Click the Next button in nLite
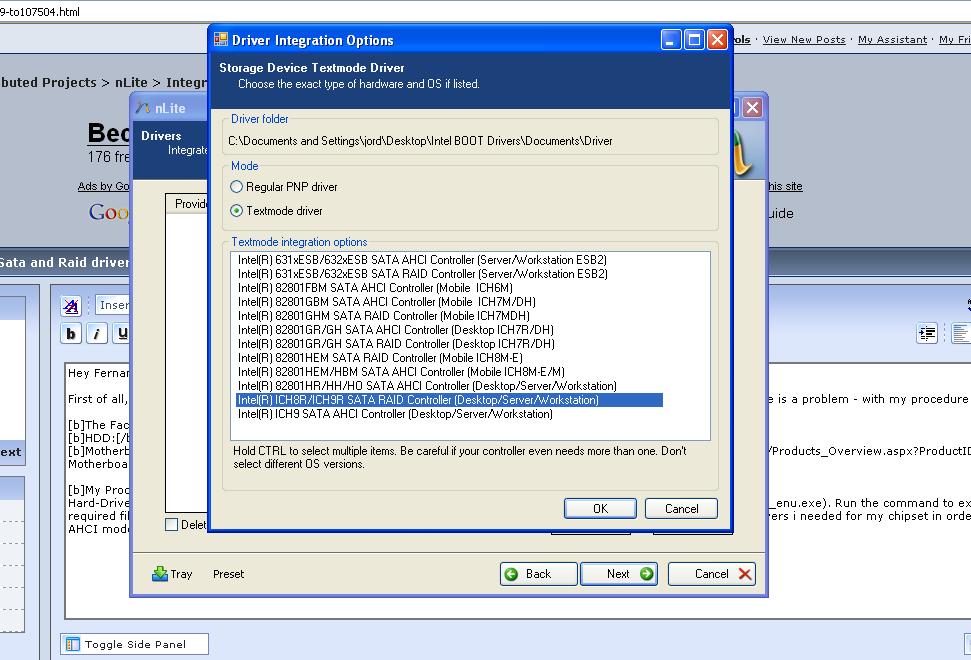The height and width of the screenshot is (660, 971). point(618,574)
